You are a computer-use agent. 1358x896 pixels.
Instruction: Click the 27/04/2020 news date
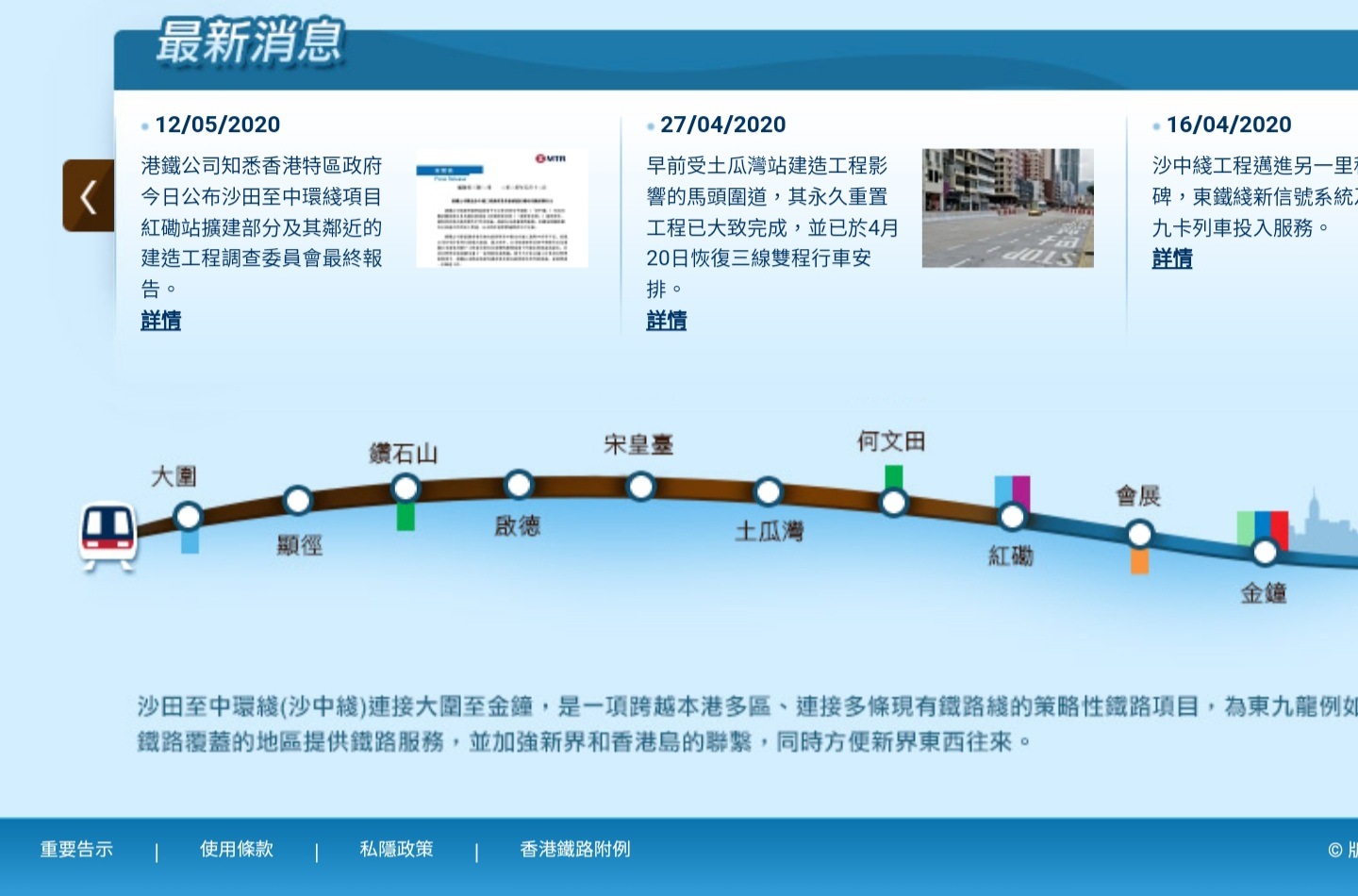723,124
